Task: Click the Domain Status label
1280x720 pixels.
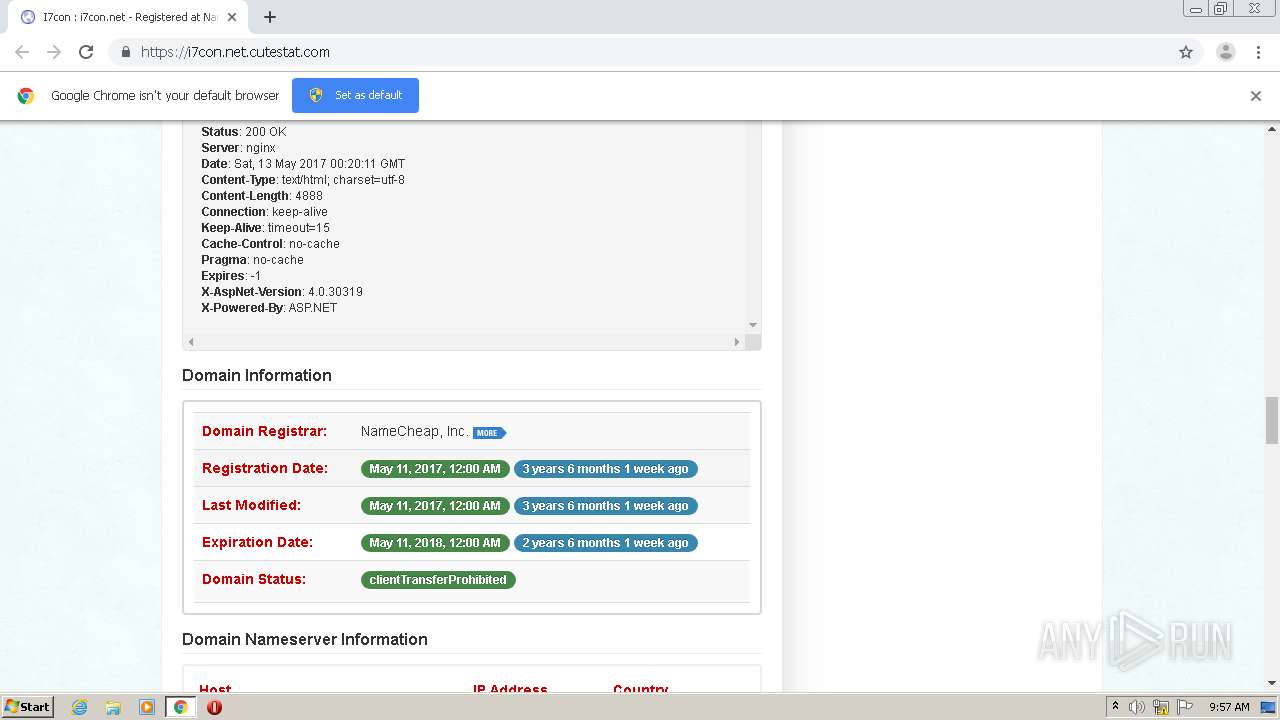Action: (x=254, y=579)
